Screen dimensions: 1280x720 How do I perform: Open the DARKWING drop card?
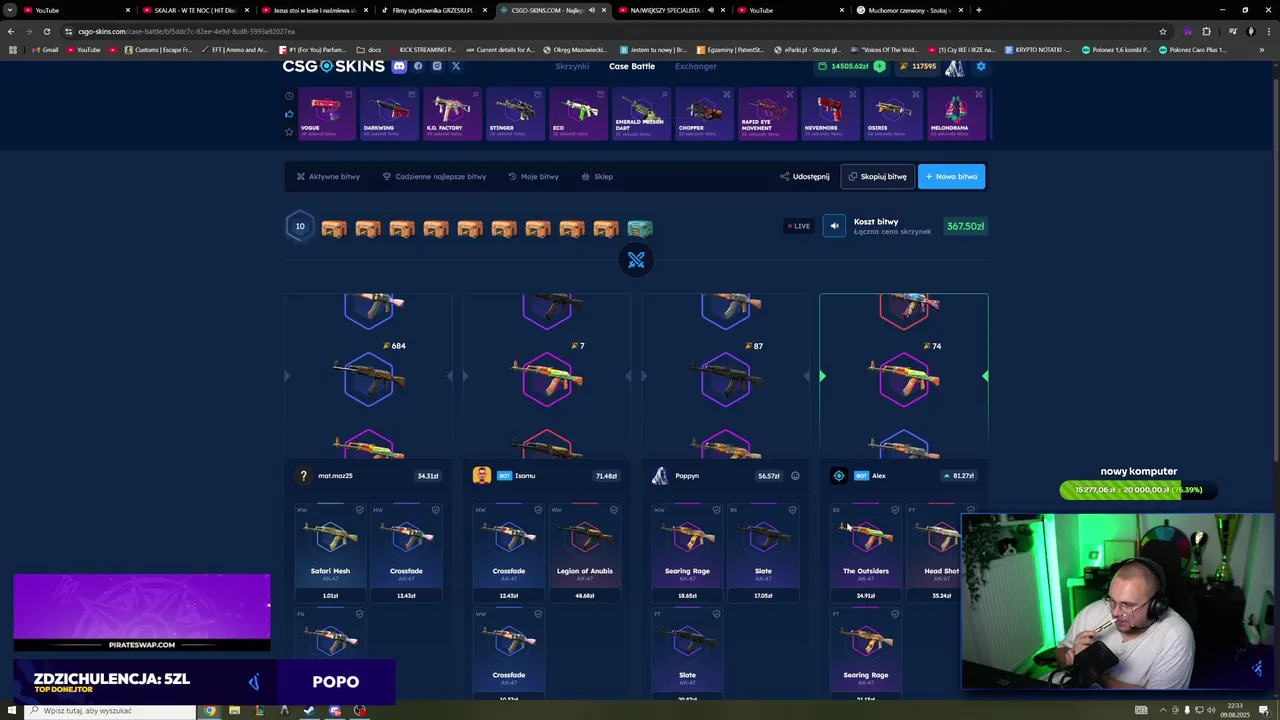pos(389,114)
